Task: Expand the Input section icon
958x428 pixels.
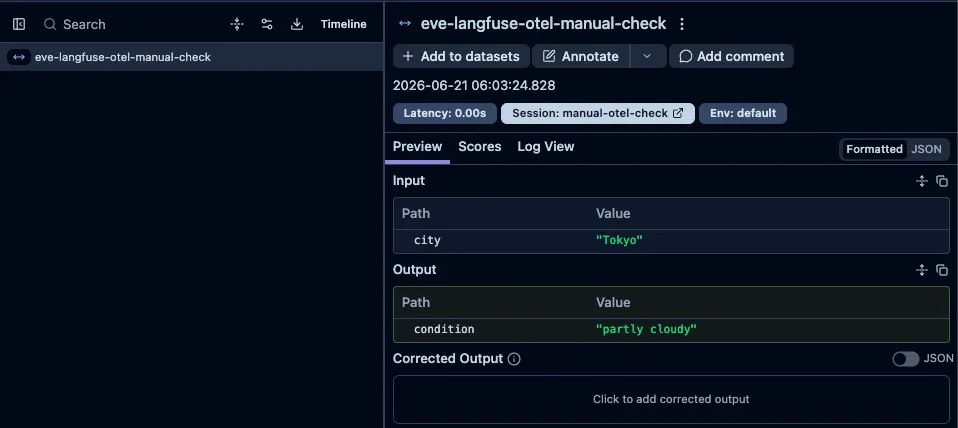Action: click(922, 181)
